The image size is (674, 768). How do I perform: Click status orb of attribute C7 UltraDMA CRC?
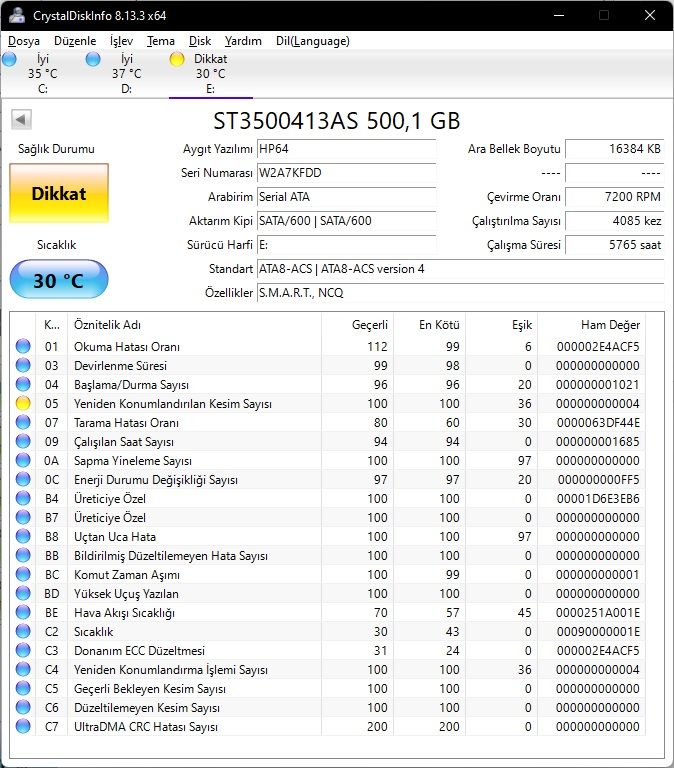click(23, 726)
